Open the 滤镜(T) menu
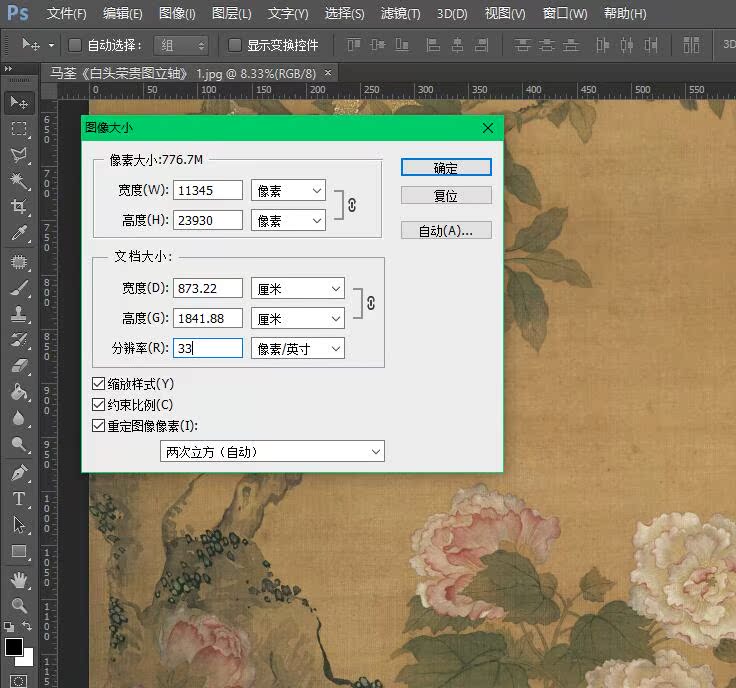The width and height of the screenshot is (736, 688). pos(401,14)
